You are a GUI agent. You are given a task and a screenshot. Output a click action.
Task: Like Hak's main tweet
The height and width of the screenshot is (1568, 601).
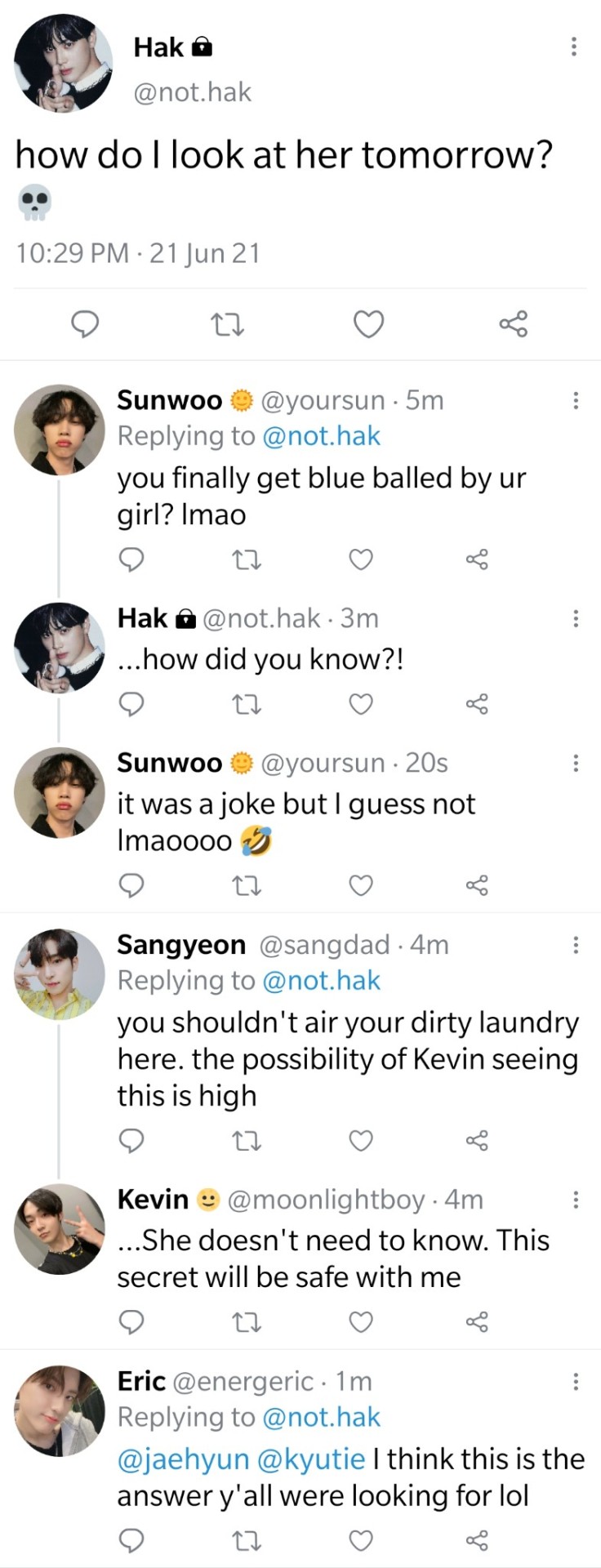click(368, 325)
